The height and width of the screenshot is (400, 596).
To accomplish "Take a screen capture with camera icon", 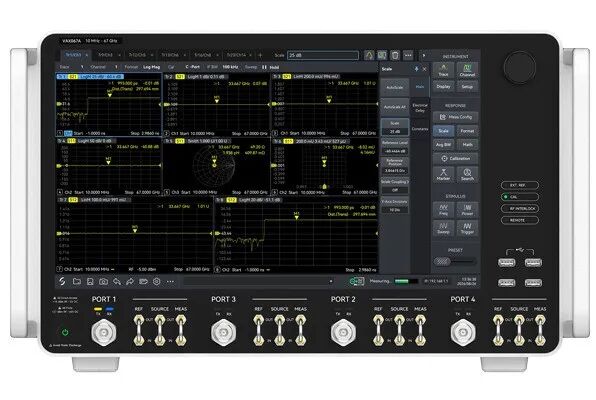I will [103, 282].
